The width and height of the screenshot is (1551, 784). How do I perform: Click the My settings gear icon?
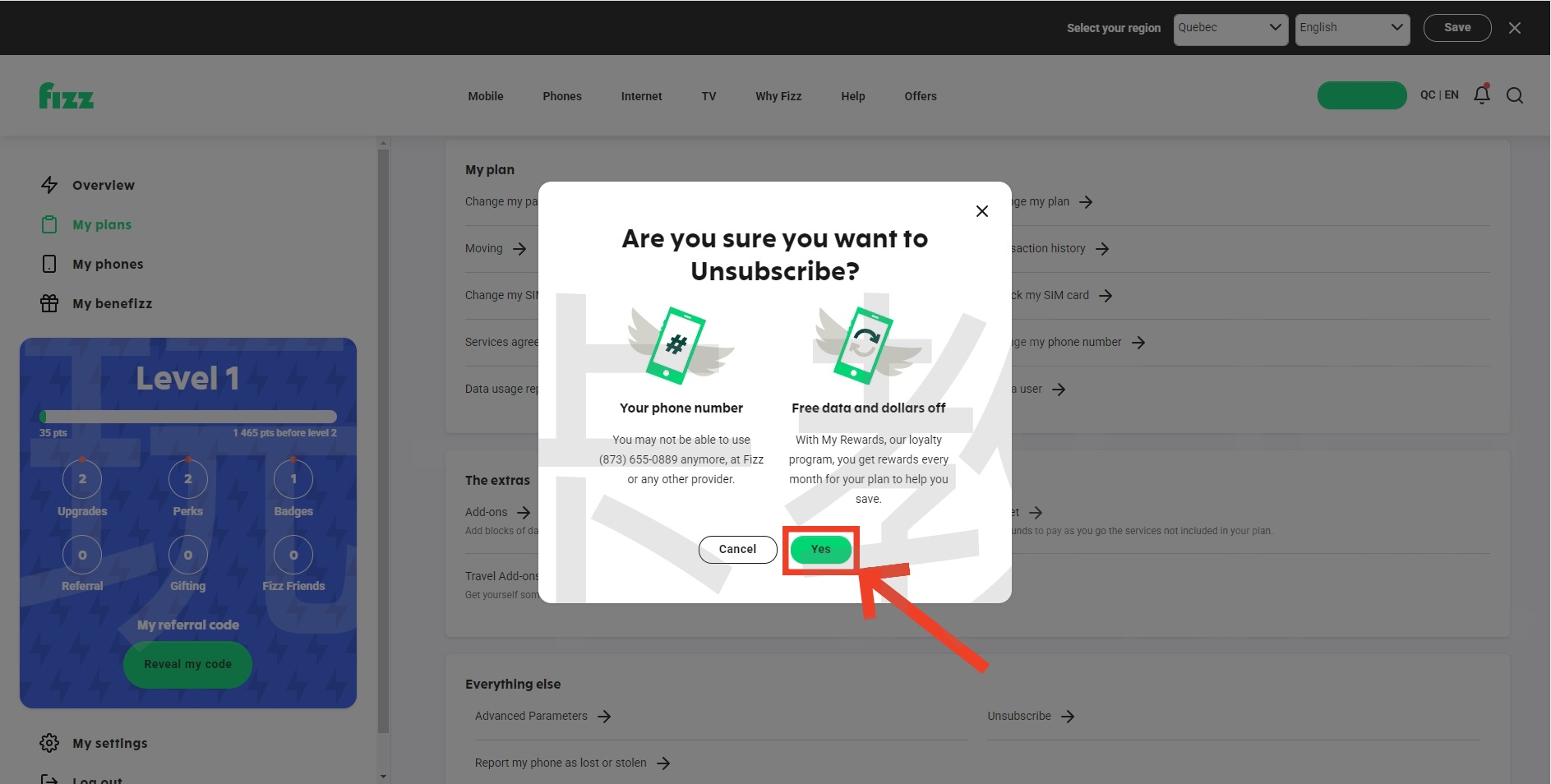(49, 743)
